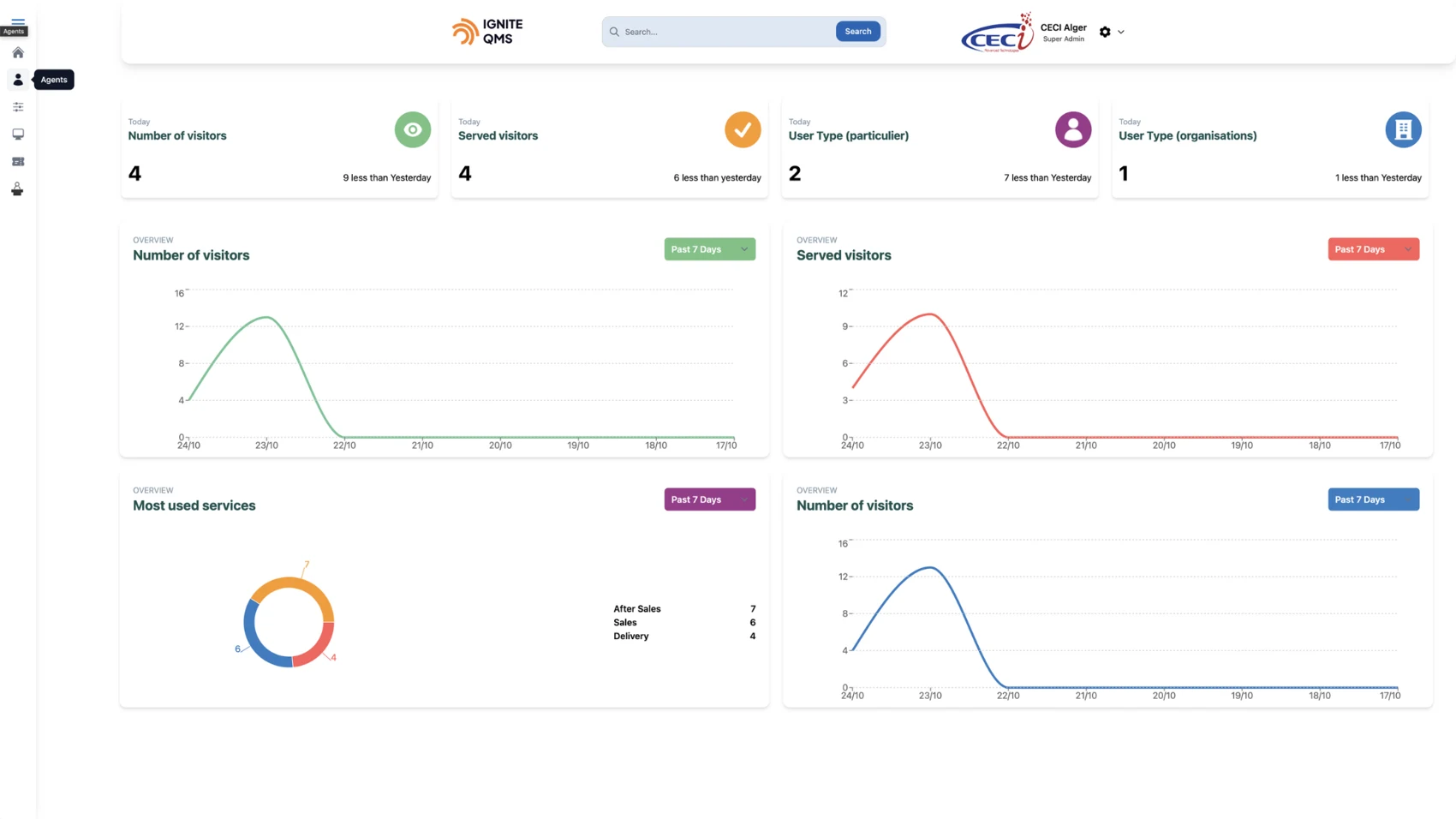1456x819 pixels.
Task: Open green Past 7 Days dropdown for Number of visitors
Action: click(x=710, y=249)
